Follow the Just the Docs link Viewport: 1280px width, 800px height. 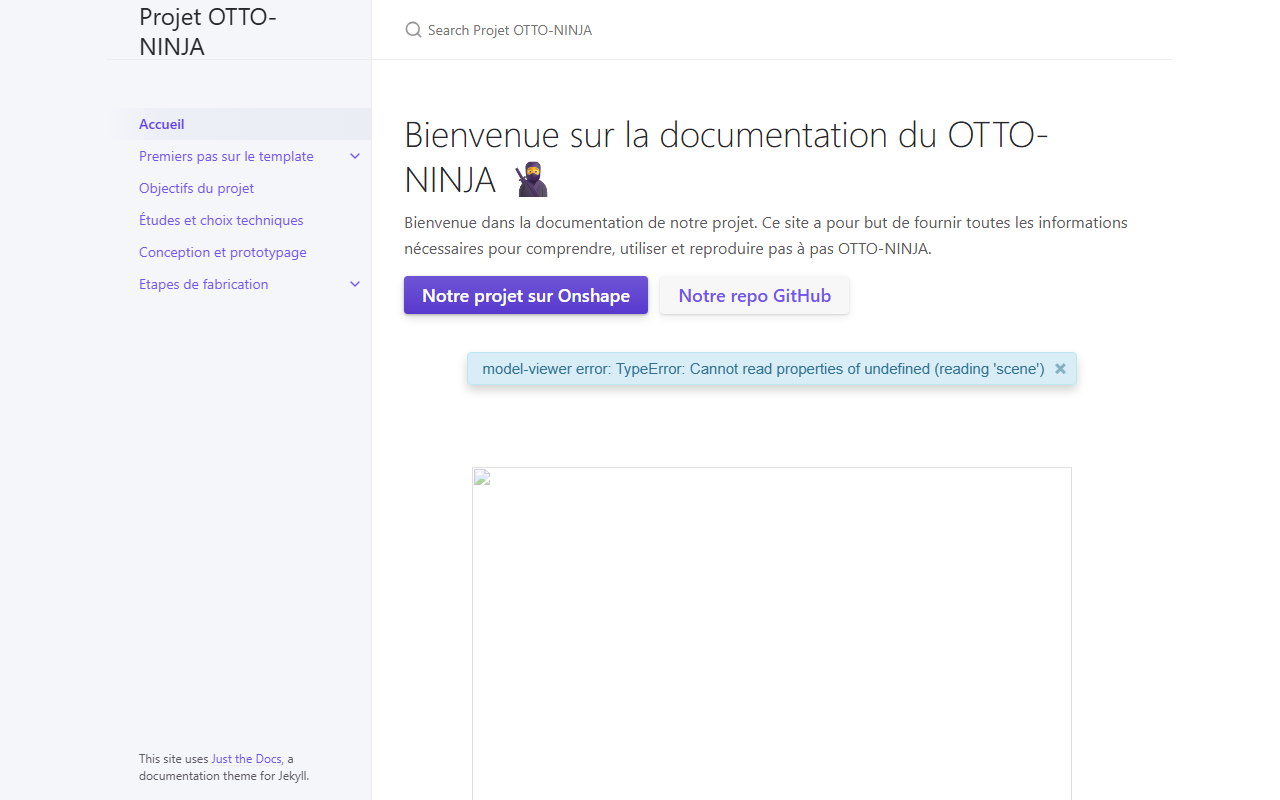(x=246, y=759)
